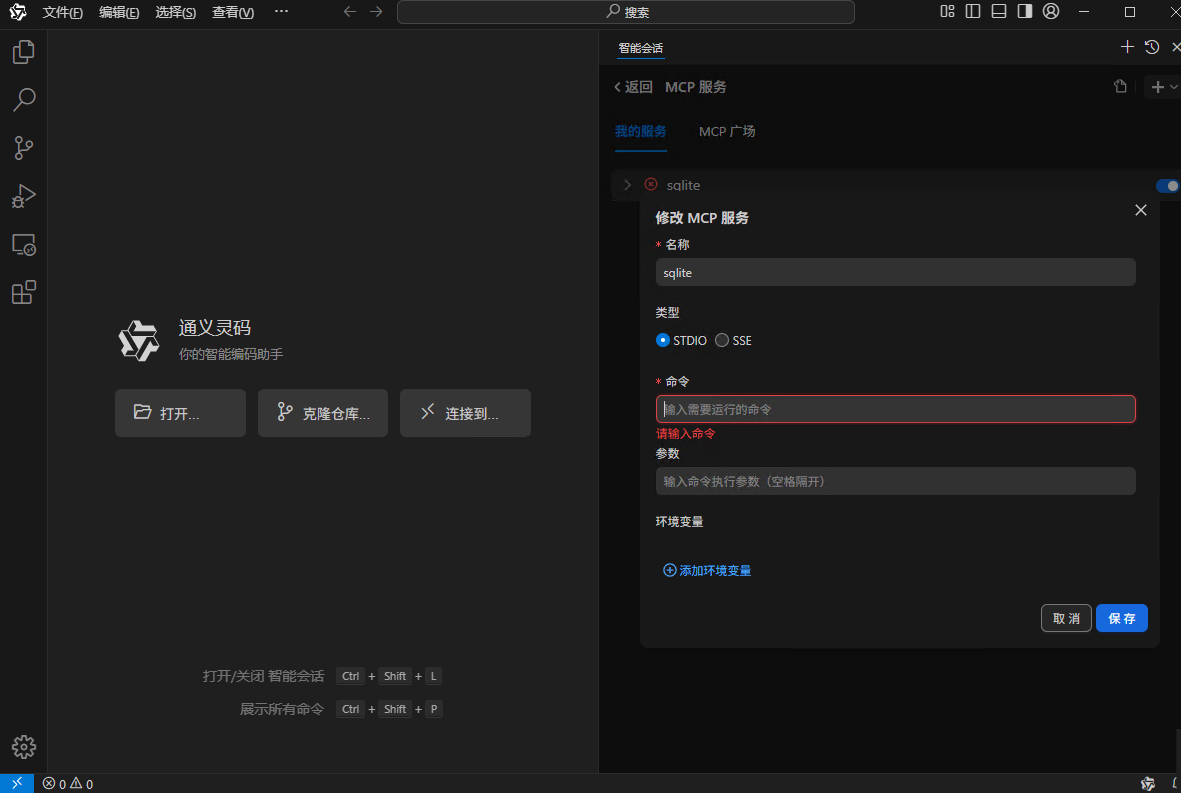
Task: Click the 打开... button
Action: coord(180,413)
